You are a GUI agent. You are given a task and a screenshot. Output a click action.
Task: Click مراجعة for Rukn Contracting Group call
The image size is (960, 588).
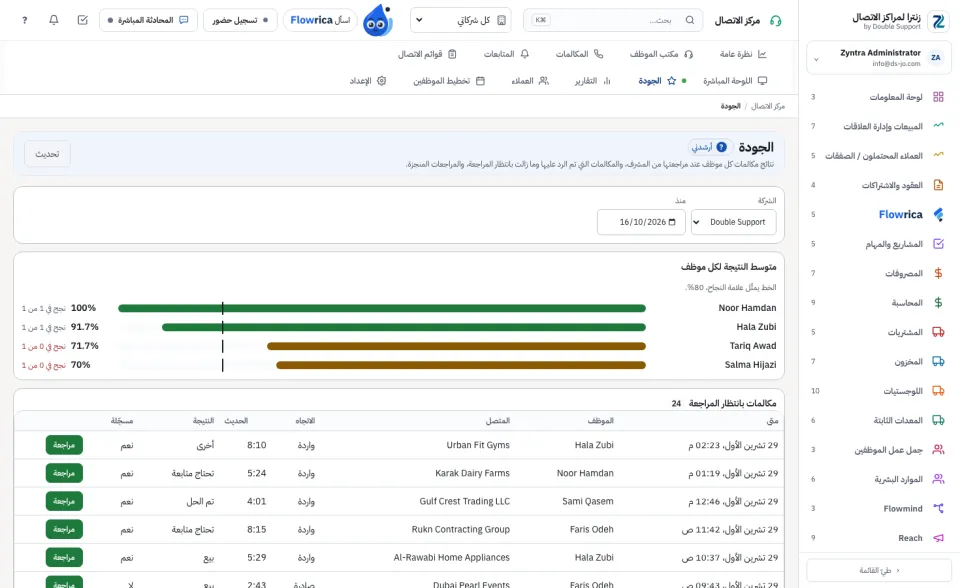pos(64,529)
